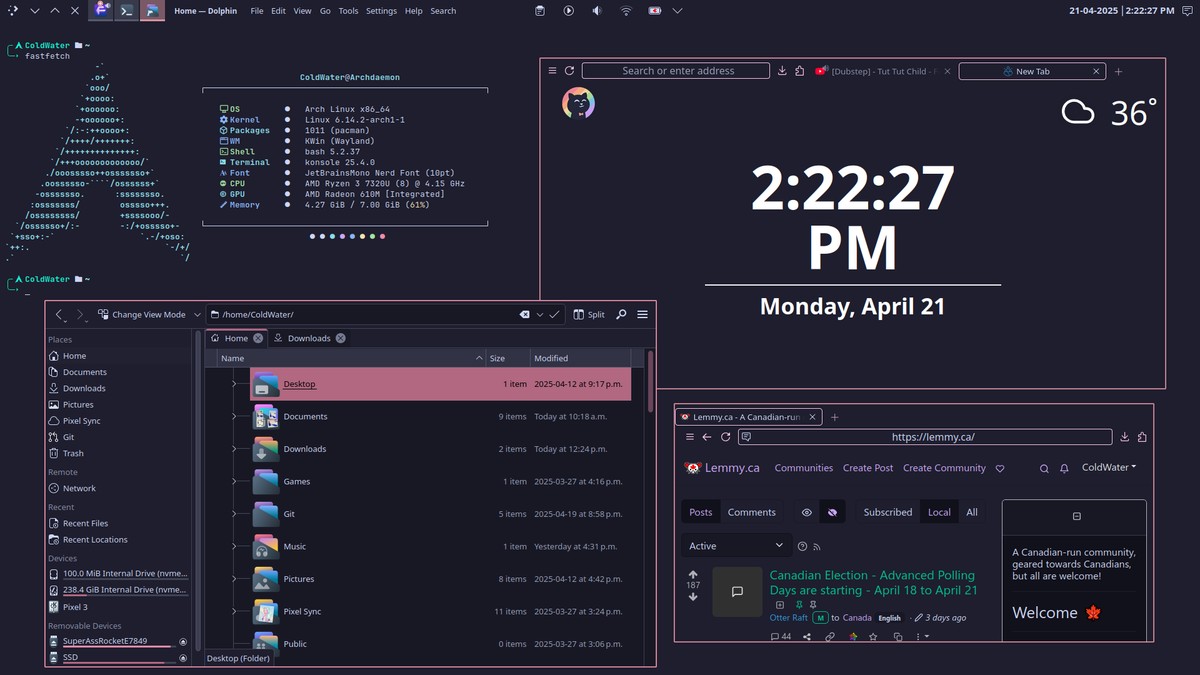Open the Tools menu in the menu bar
Image resolution: width=1200 pixels, height=675 pixels.
point(348,11)
